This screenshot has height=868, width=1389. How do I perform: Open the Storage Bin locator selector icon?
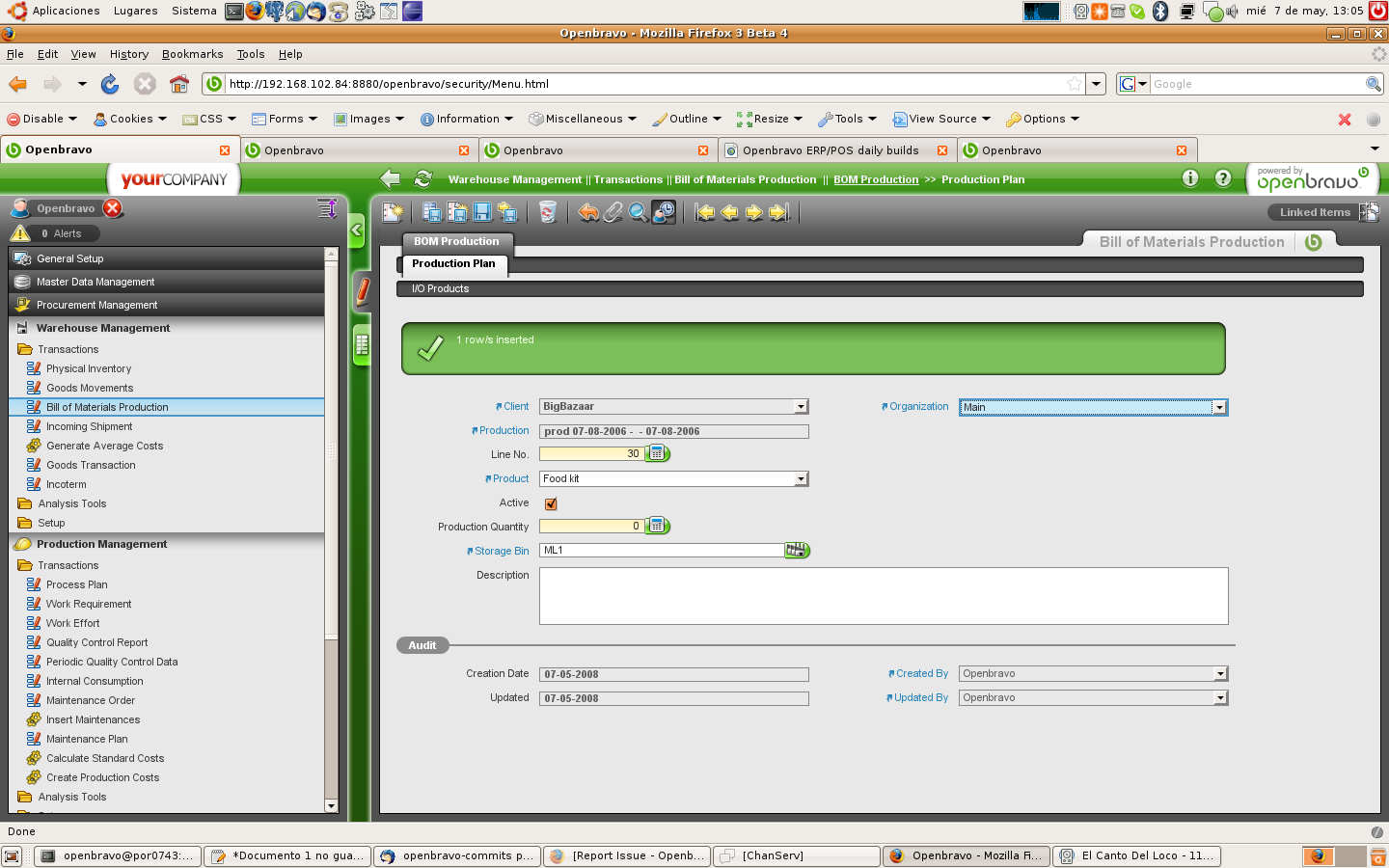click(797, 550)
